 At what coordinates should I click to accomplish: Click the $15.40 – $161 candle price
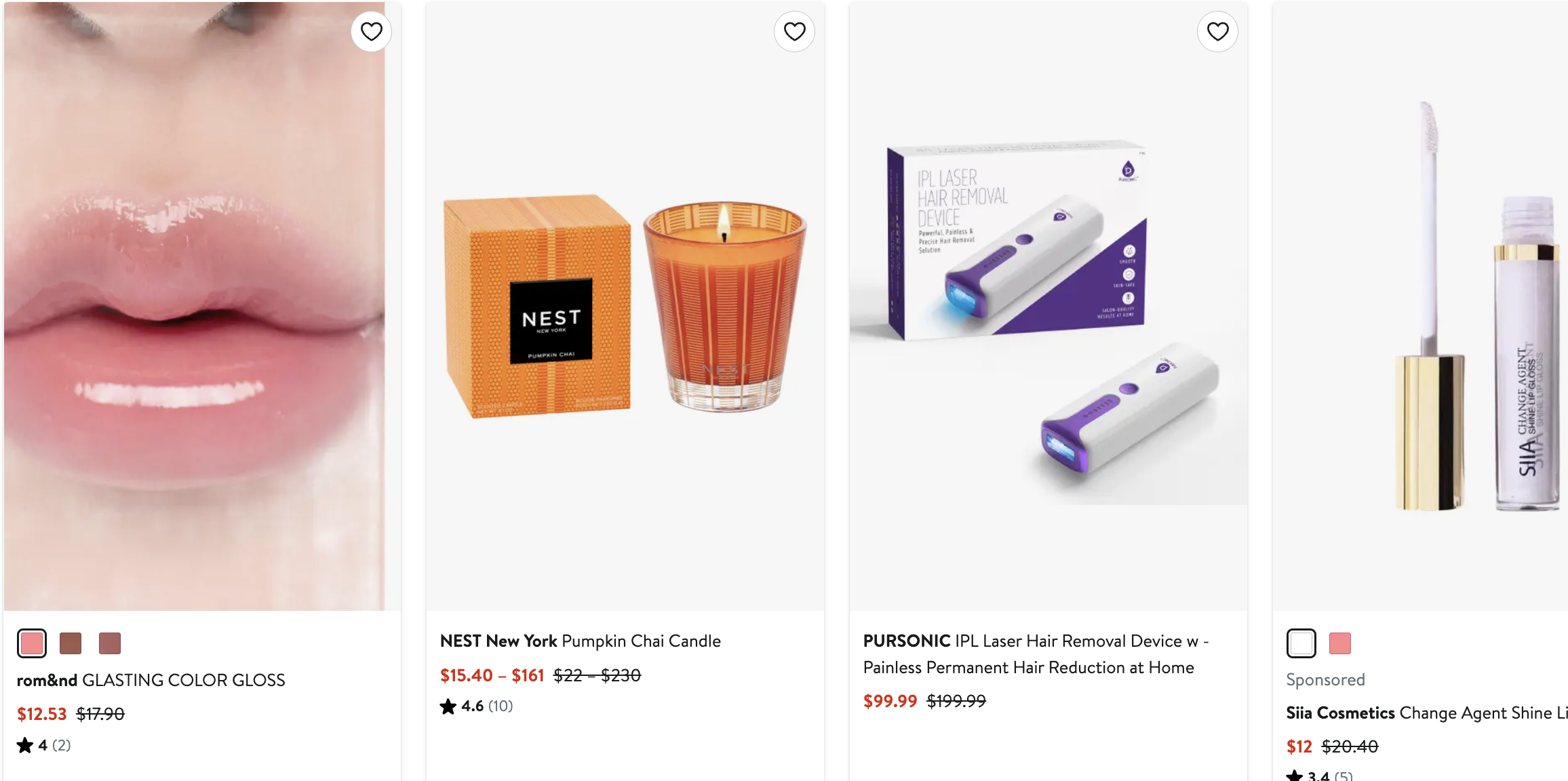pyautogui.click(x=492, y=675)
